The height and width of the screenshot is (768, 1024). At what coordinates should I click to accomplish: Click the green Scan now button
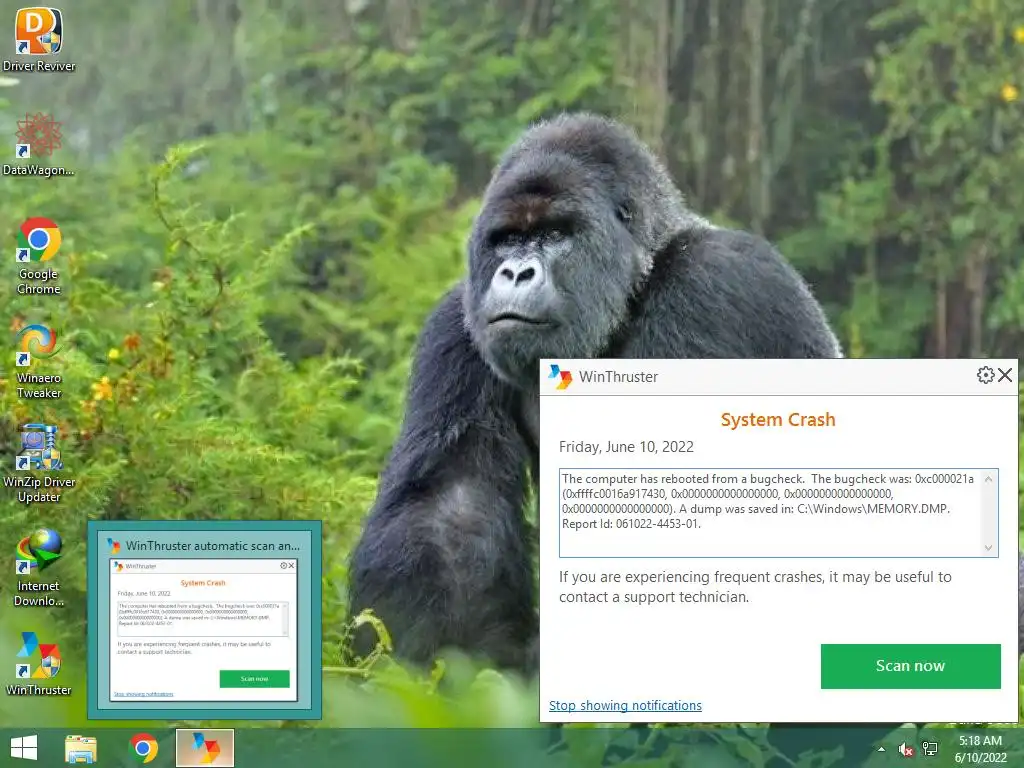[910, 666]
